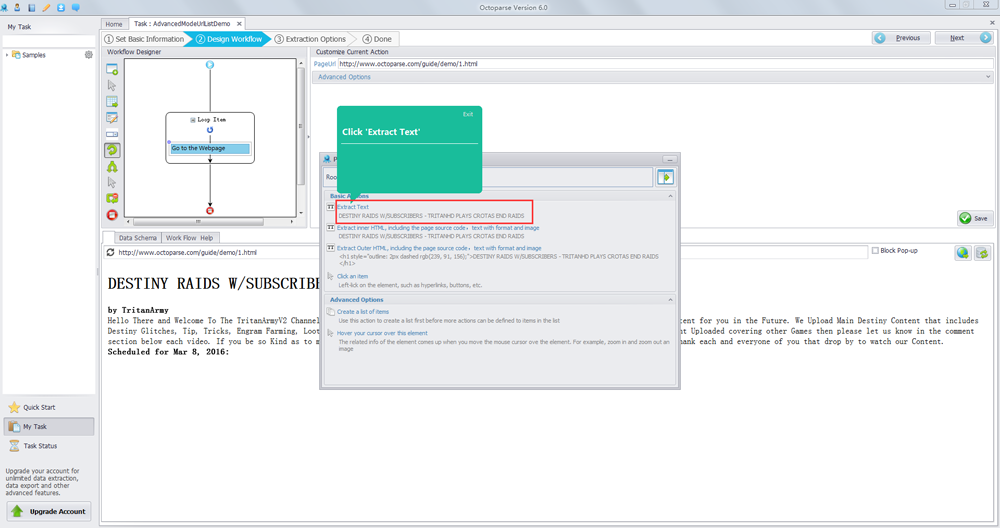
Task: Switch to the Data Schema tab
Action: pos(138,238)
